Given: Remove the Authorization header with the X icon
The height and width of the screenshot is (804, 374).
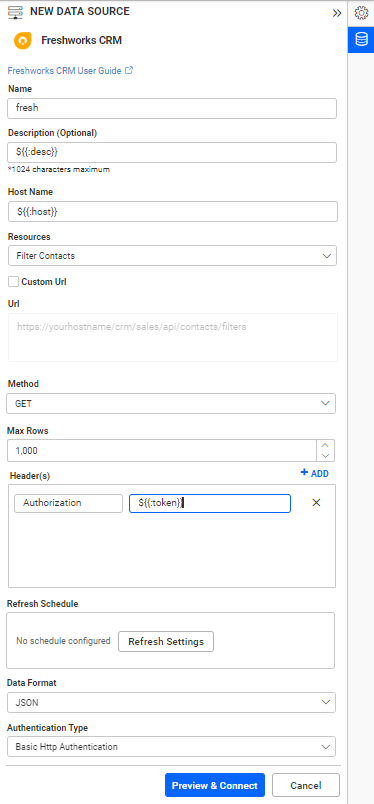Looking at the screenshot, I should click(x=317, y=503).
